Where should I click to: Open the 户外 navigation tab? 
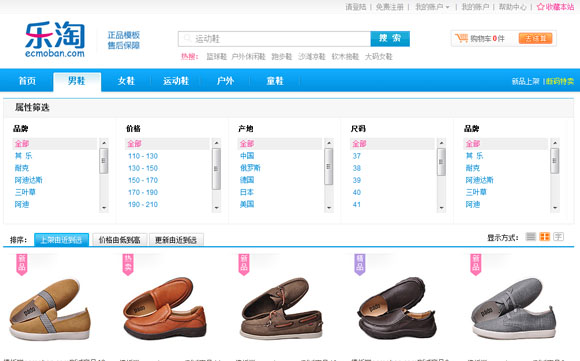[225, 81]
